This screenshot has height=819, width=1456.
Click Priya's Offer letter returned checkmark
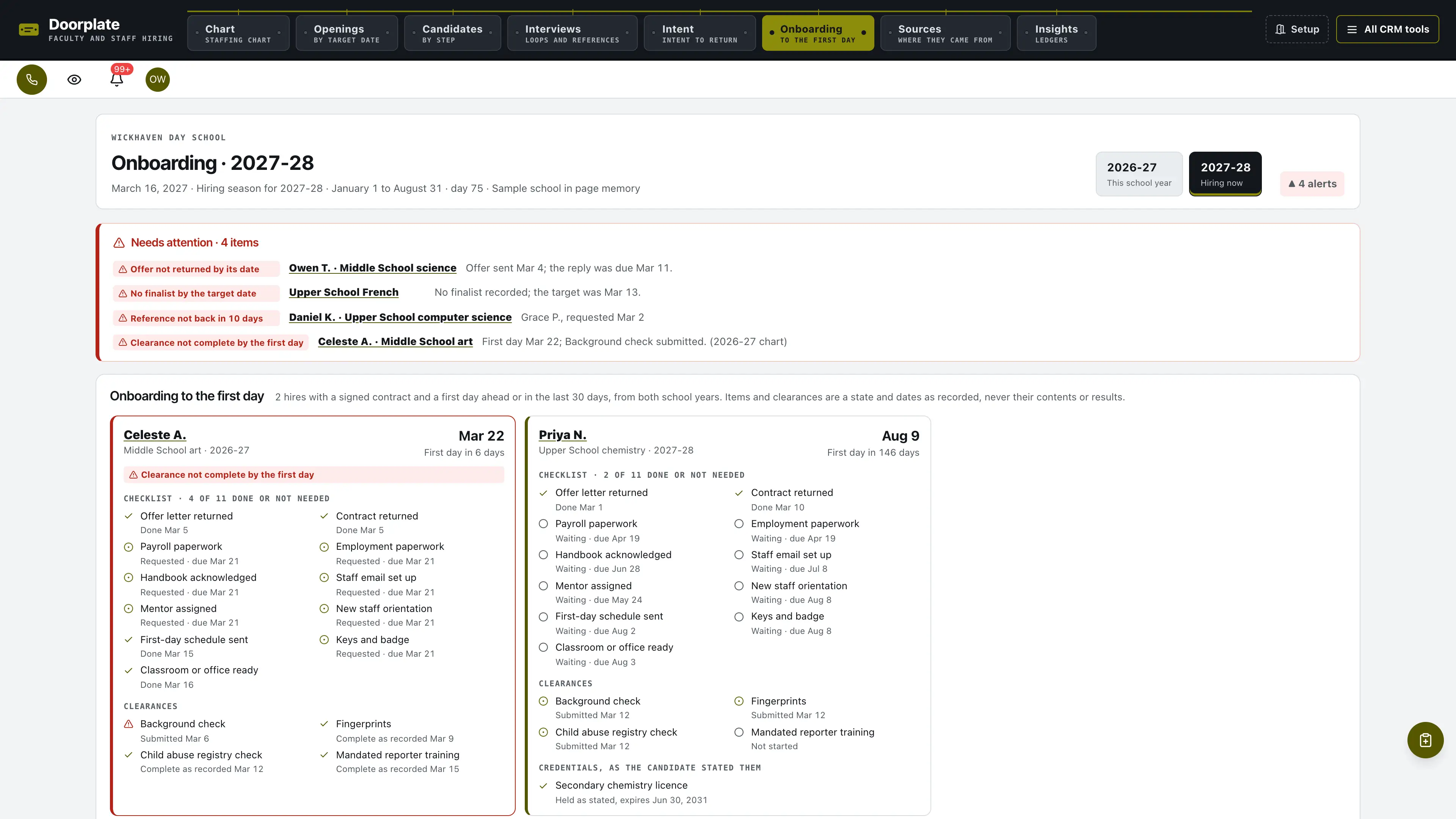coord(543,493)
